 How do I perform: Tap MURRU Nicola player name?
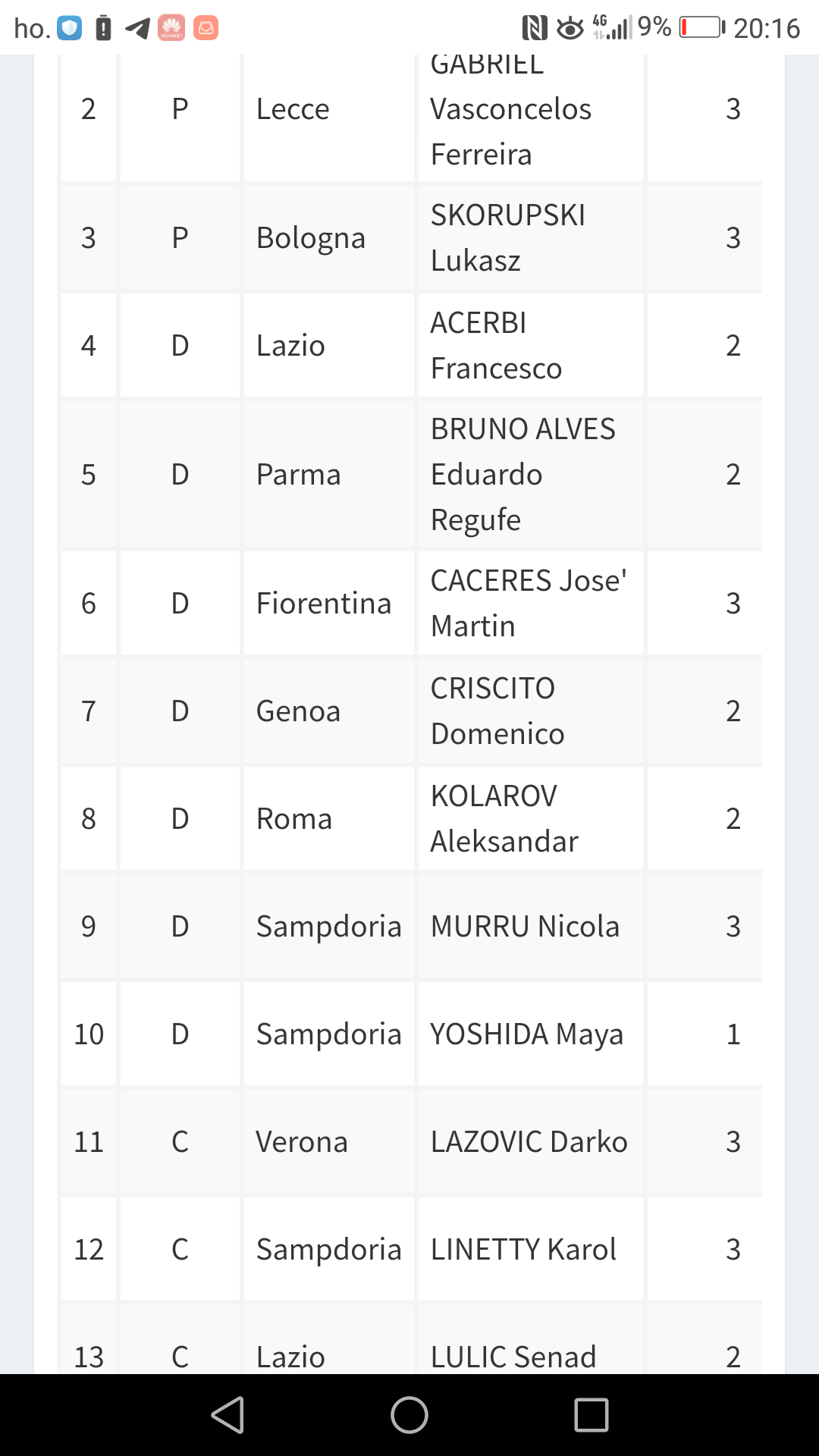[x=525, y=927]
